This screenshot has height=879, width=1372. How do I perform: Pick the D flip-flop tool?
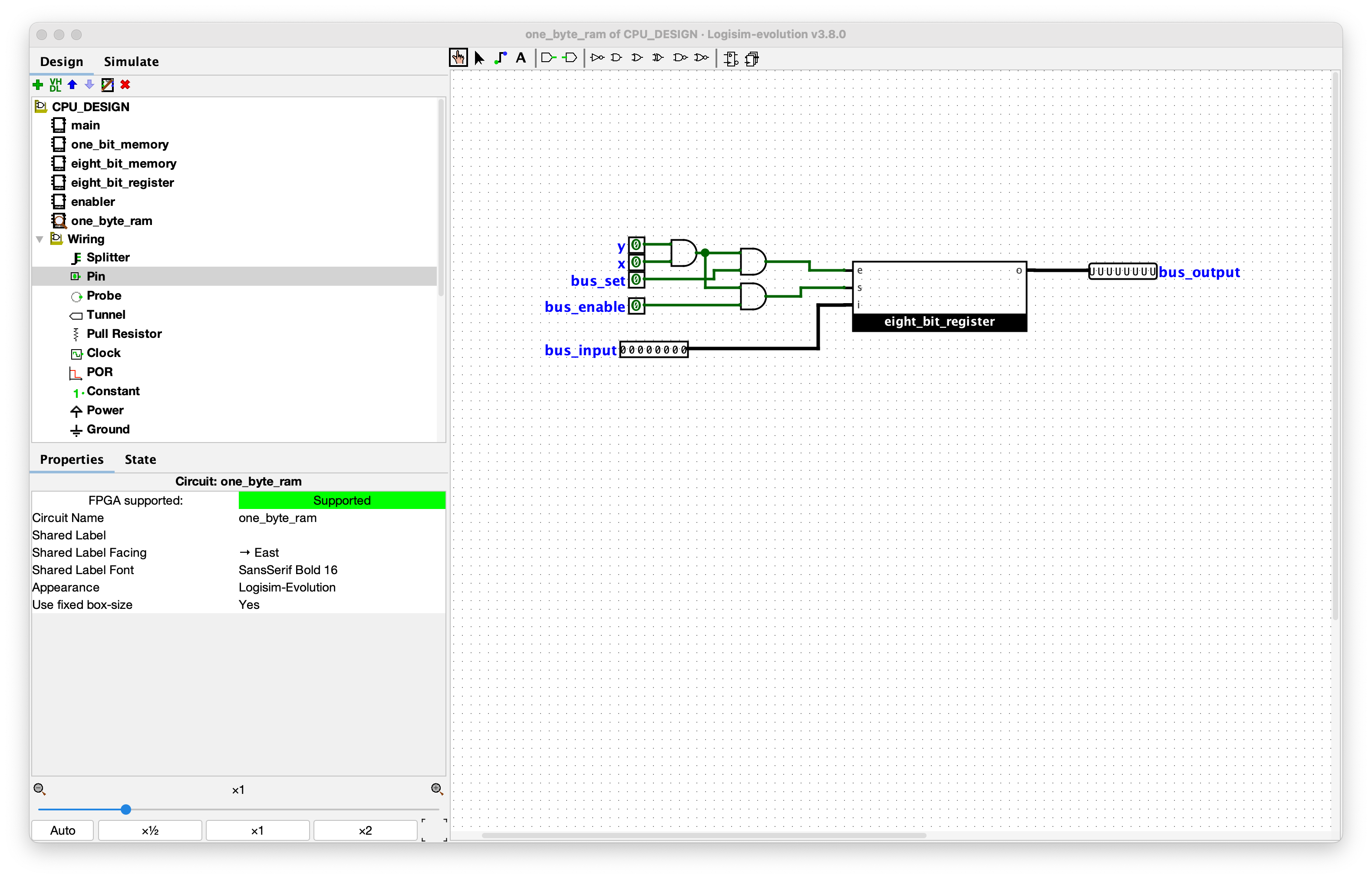coord(731,58)
